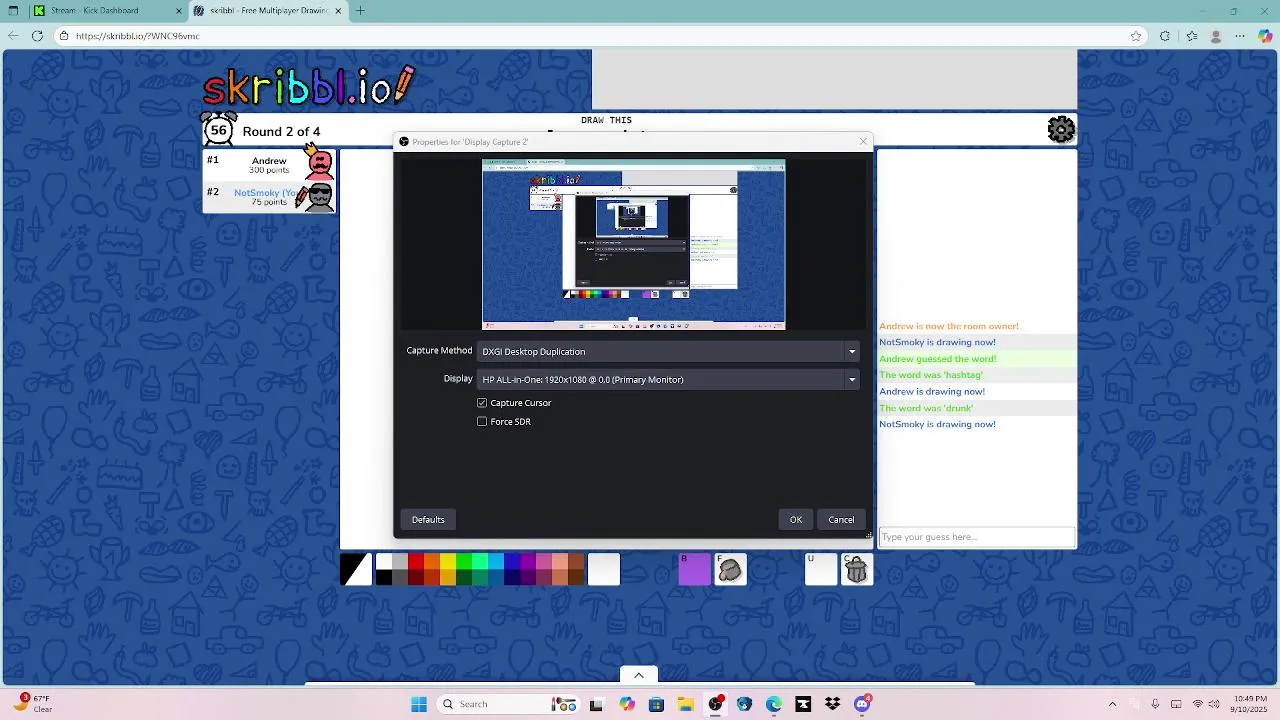Open OBS Studio from the taskbar
Screen dimensions: 1280x720
pyautogui.click(x=715, y=704)
